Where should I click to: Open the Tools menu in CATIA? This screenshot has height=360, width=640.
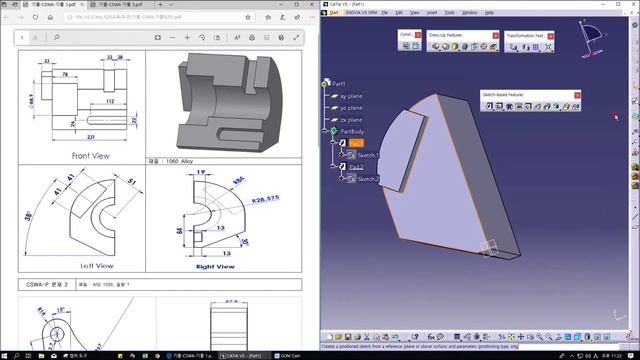click(x=449, y=13)
